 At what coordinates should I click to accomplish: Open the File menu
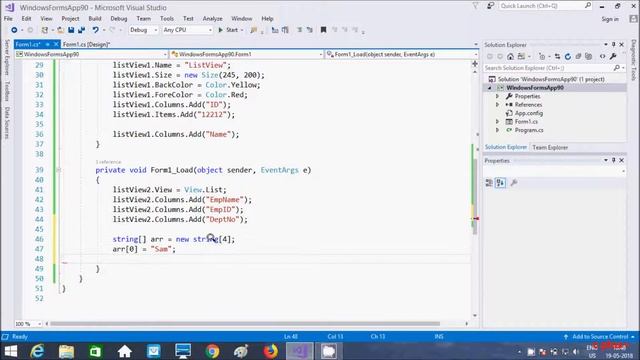click(x=8, y=18)
